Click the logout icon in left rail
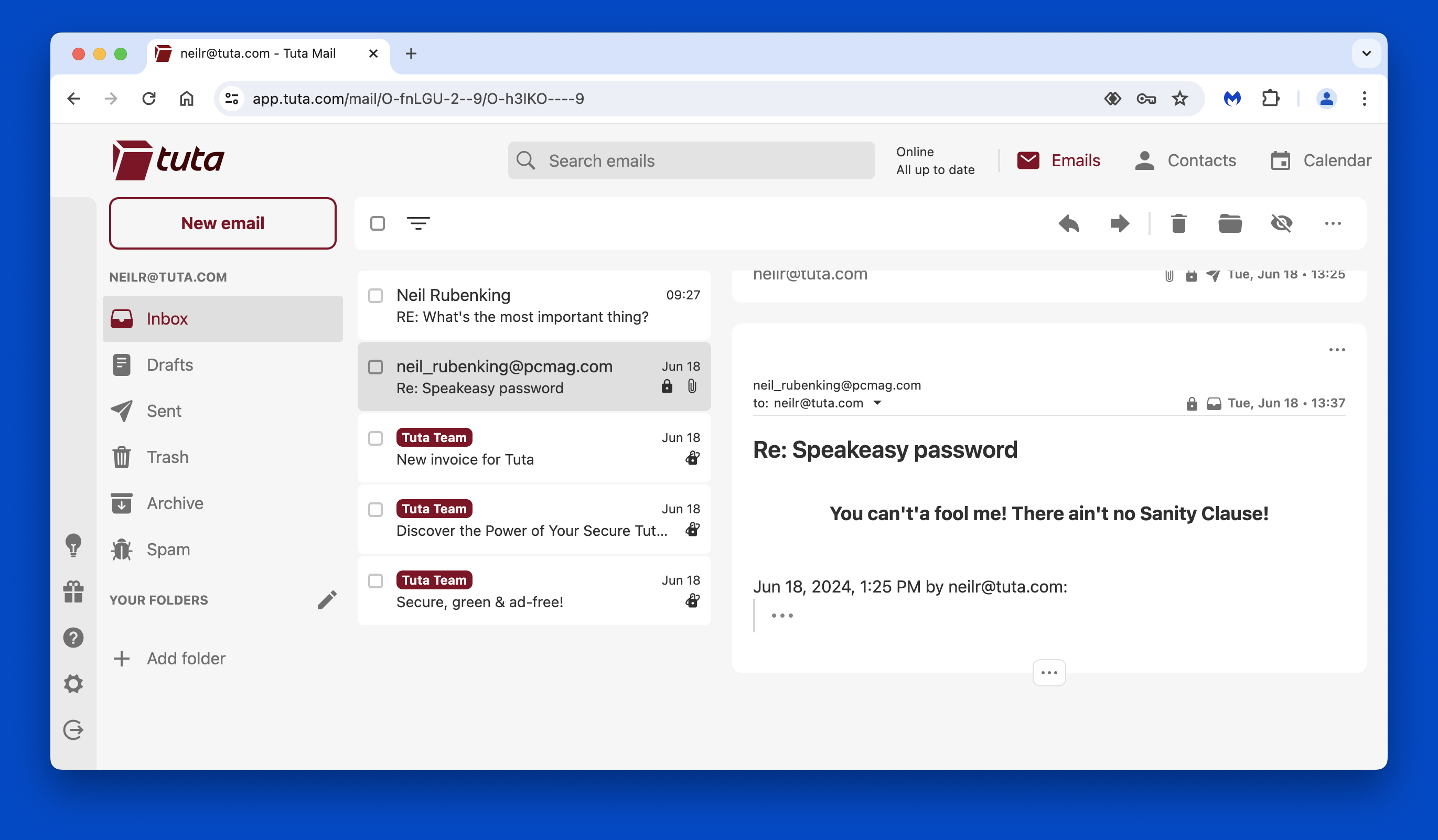Image resolution: width=1438 pixels, height=840 pixels. [x=73, y=729]
